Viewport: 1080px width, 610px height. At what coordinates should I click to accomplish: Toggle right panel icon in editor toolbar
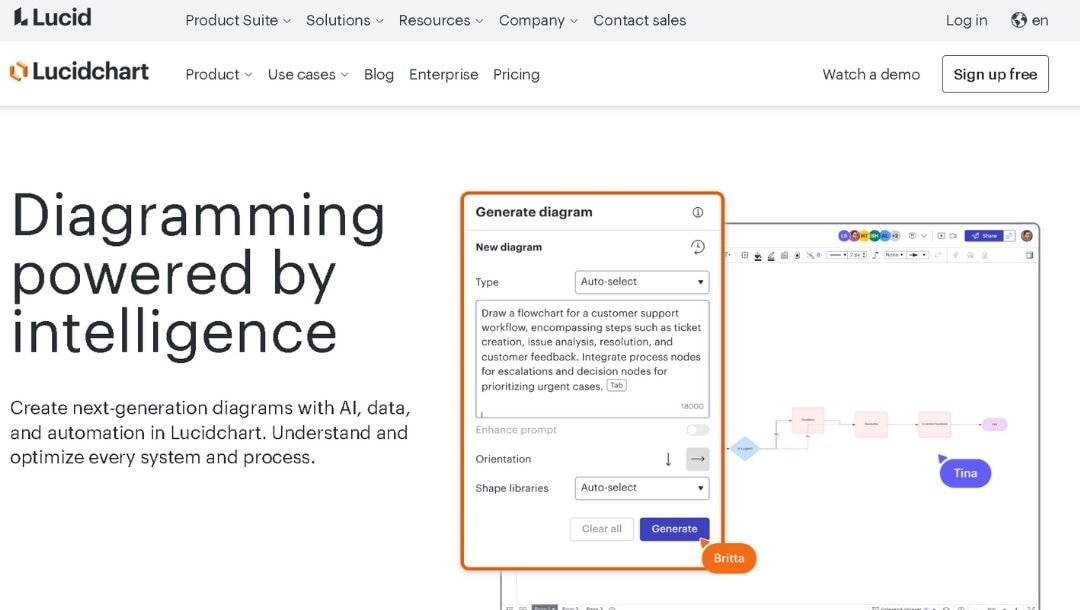(1030, 255)
